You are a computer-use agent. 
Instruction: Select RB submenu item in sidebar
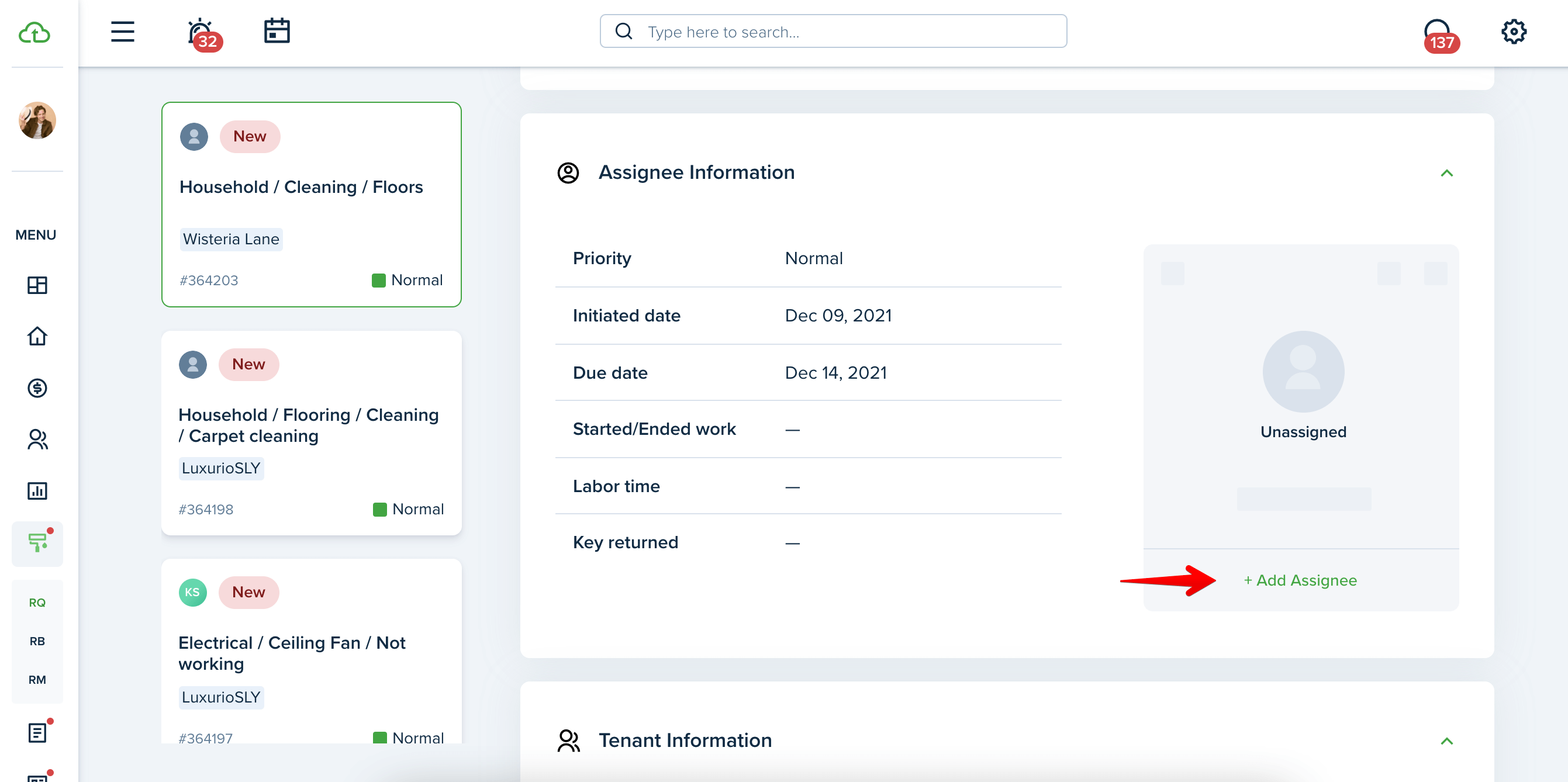(x=37, y=641)
